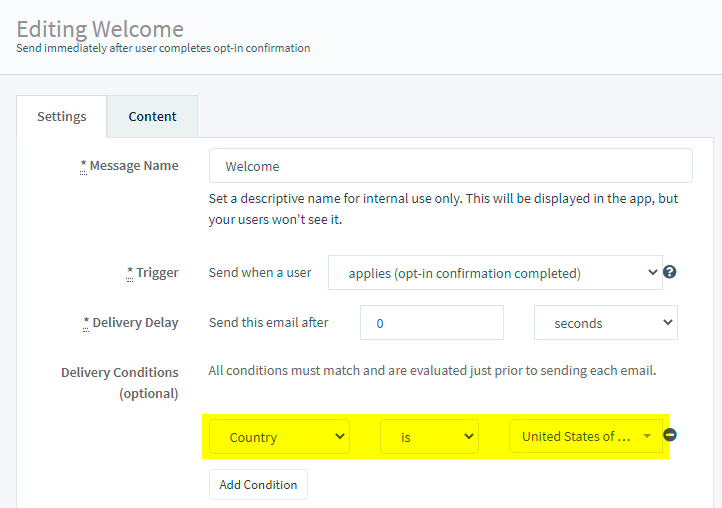The height and width of the screenshot is (508, 722).
Task: Open the Country condition field dropdown
Action: [280, 437]
